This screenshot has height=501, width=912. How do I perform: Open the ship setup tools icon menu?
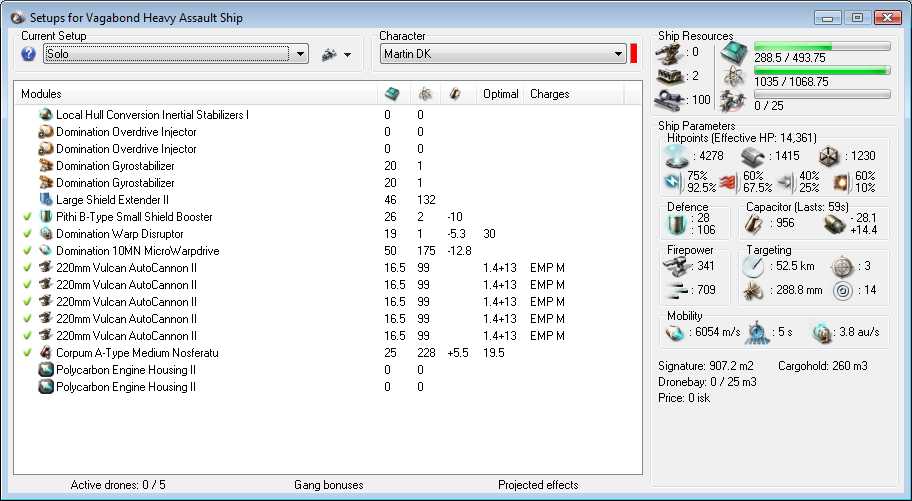tap(329, 55)
